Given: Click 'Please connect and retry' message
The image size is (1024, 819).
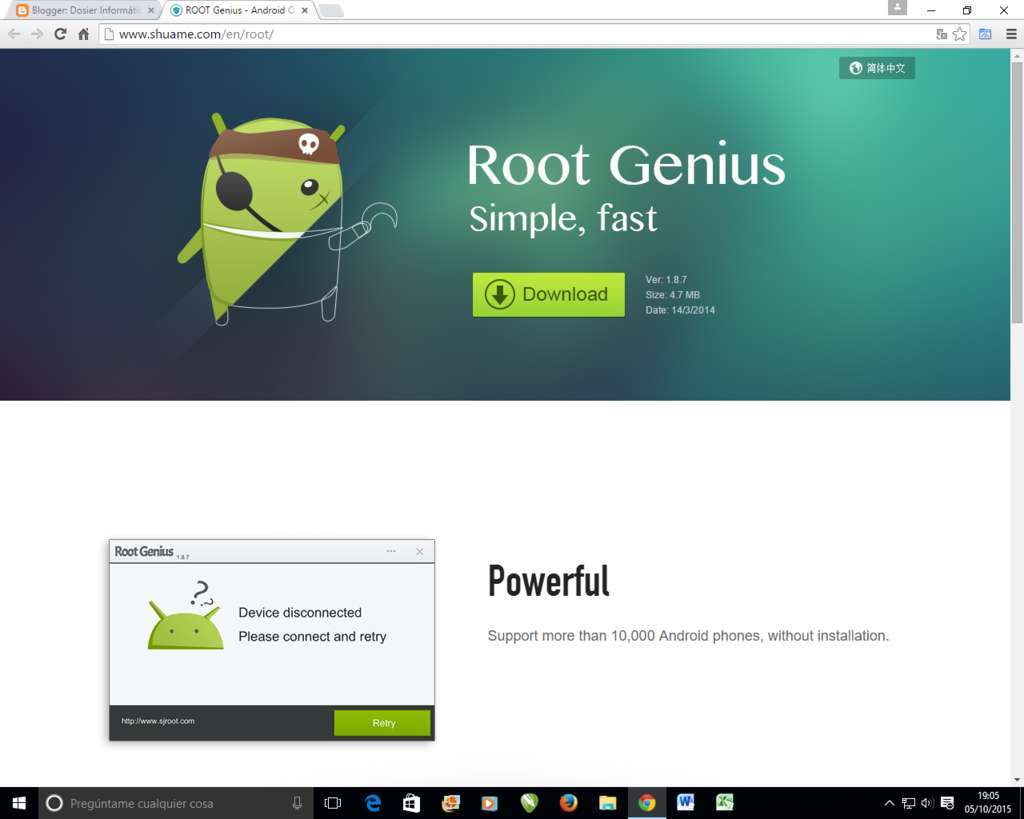Looking at the screenshot, I should [312, 637].
